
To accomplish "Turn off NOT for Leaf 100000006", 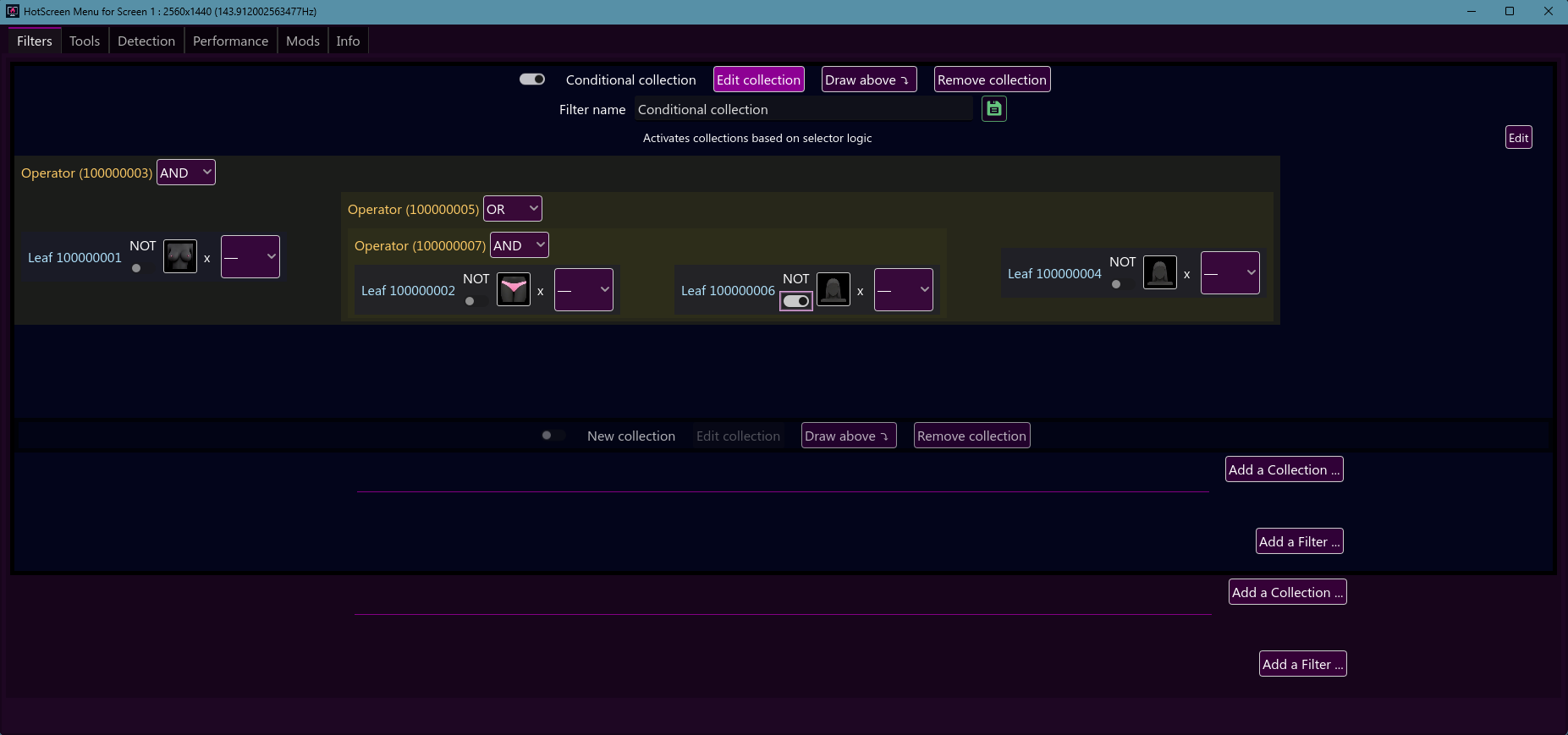I will click(x=796, y=301).
